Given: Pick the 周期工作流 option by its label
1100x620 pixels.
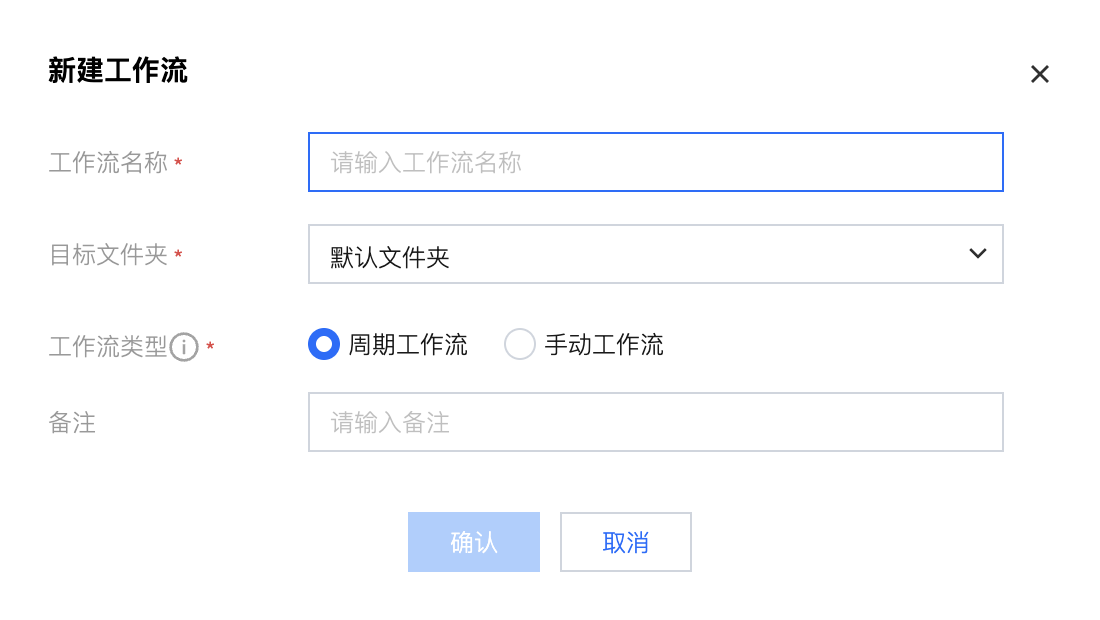Looking at the screenshot, I should pos(408,346).
